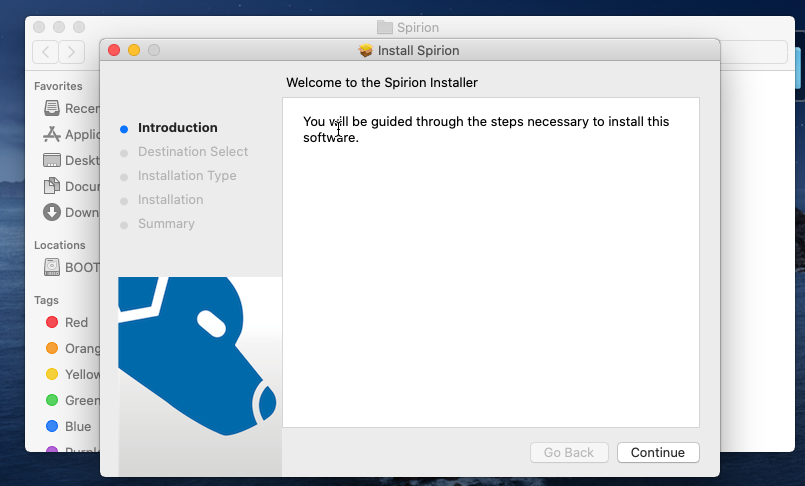Click the Installation Type step

[x=187, y=176]
